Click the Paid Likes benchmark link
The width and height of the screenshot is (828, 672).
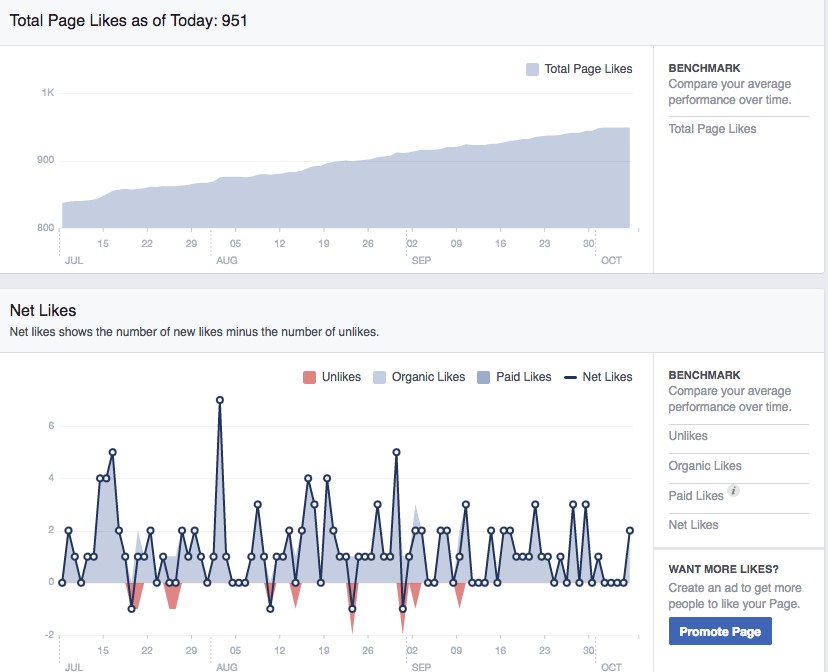point(695,496)
